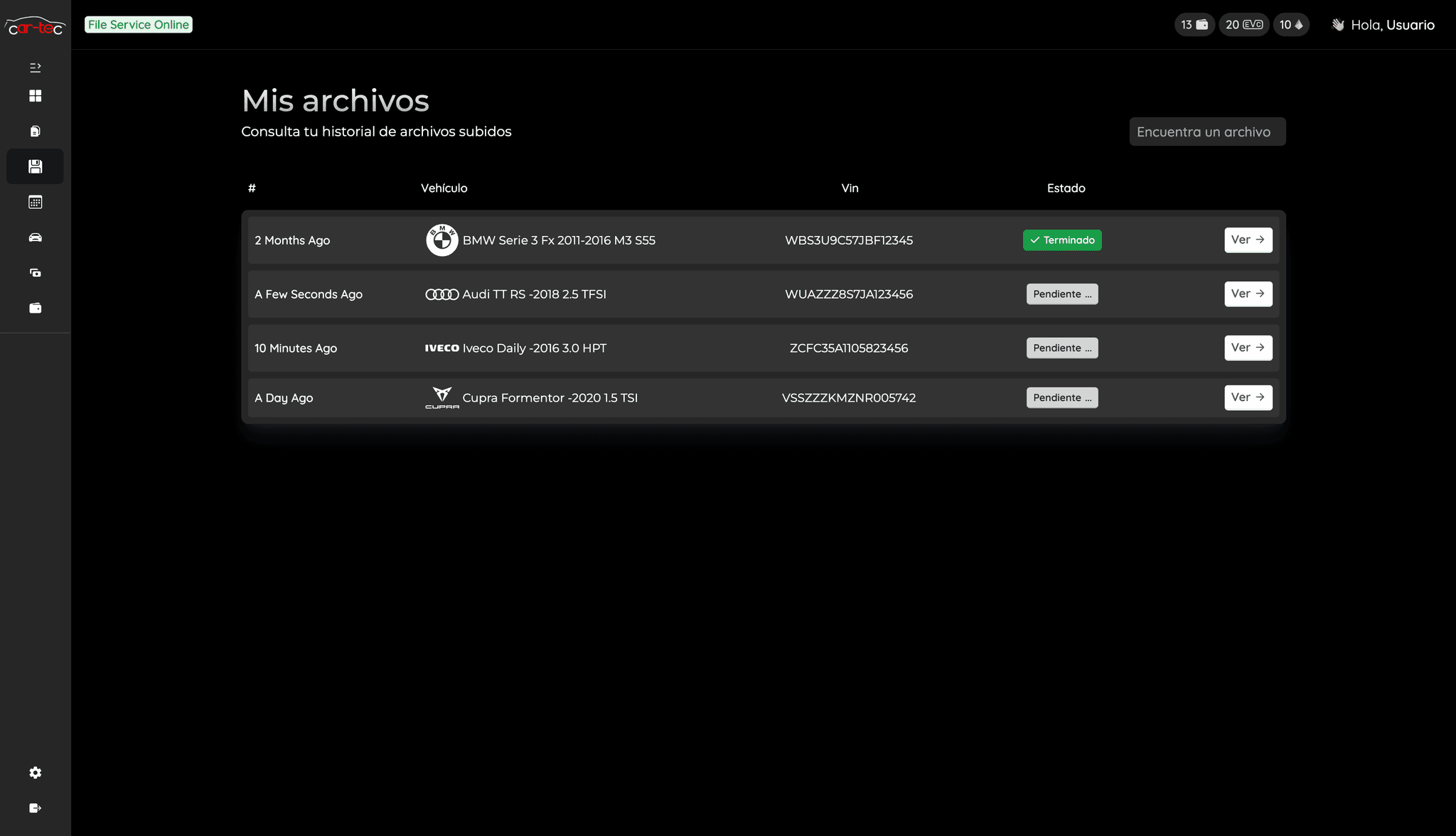Open the dashboard grid icon in sidebar
This screenshot has width=1456, height=836.
tap(35, 96)
